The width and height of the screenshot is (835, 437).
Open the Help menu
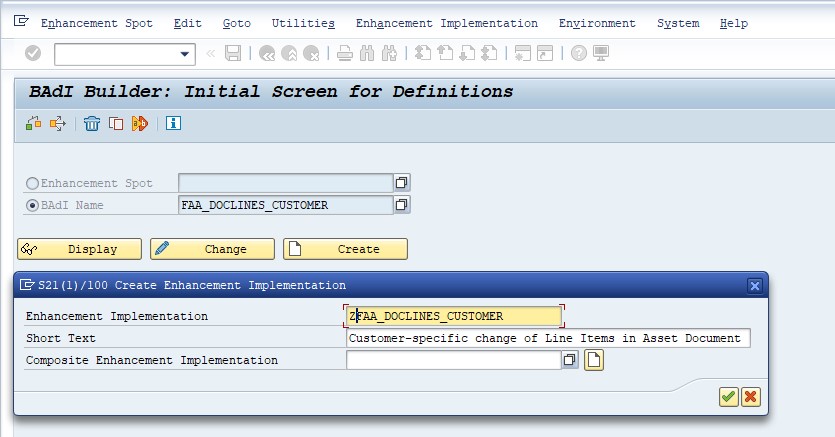tap(734, 23)
